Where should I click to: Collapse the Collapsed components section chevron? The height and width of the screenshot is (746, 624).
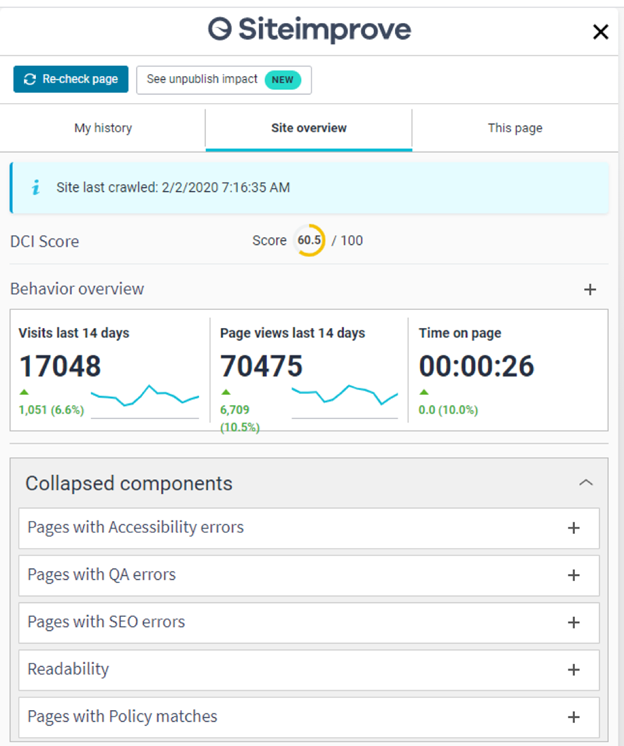[586, 482]
